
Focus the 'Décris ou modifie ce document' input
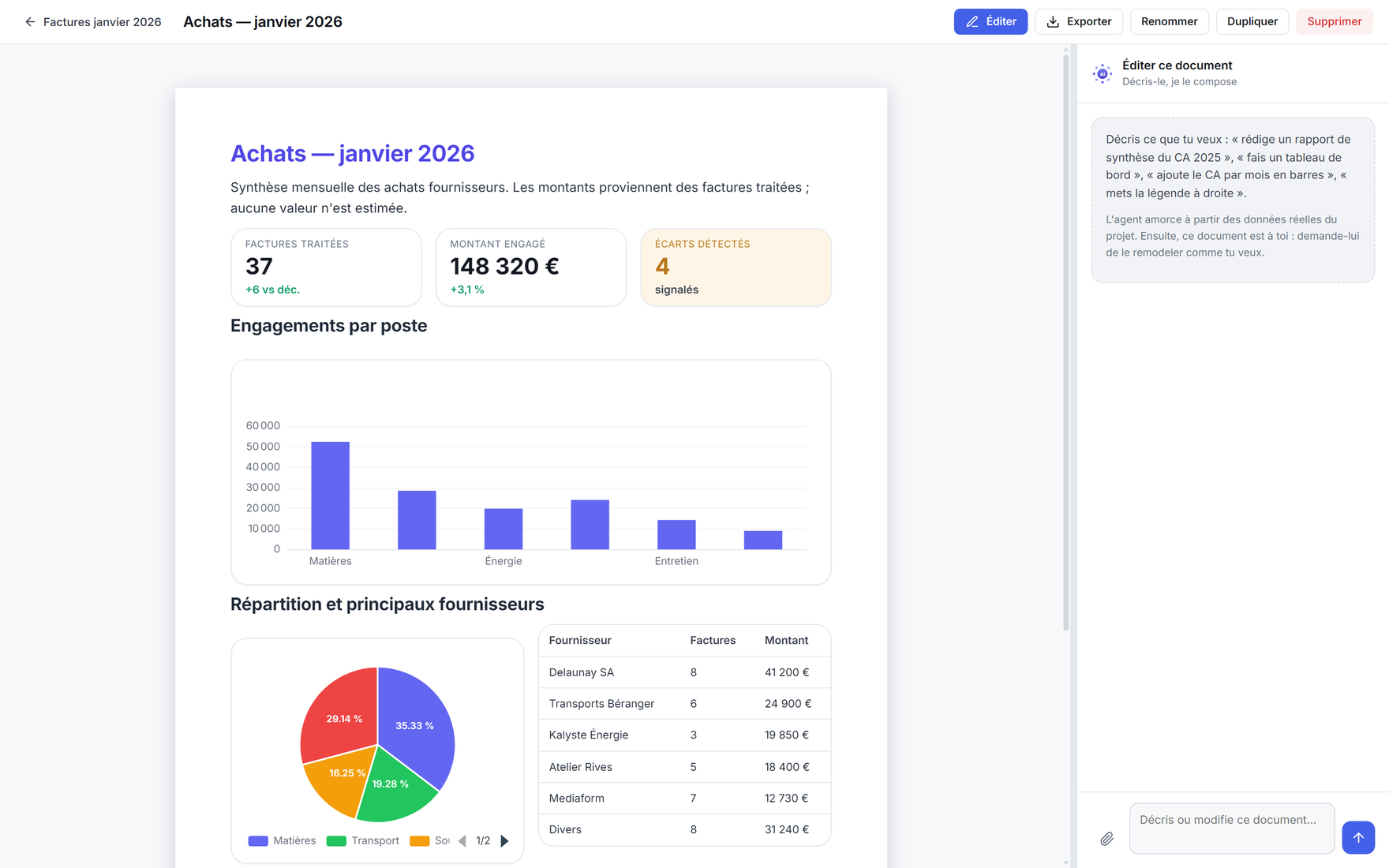[1231, 829]
